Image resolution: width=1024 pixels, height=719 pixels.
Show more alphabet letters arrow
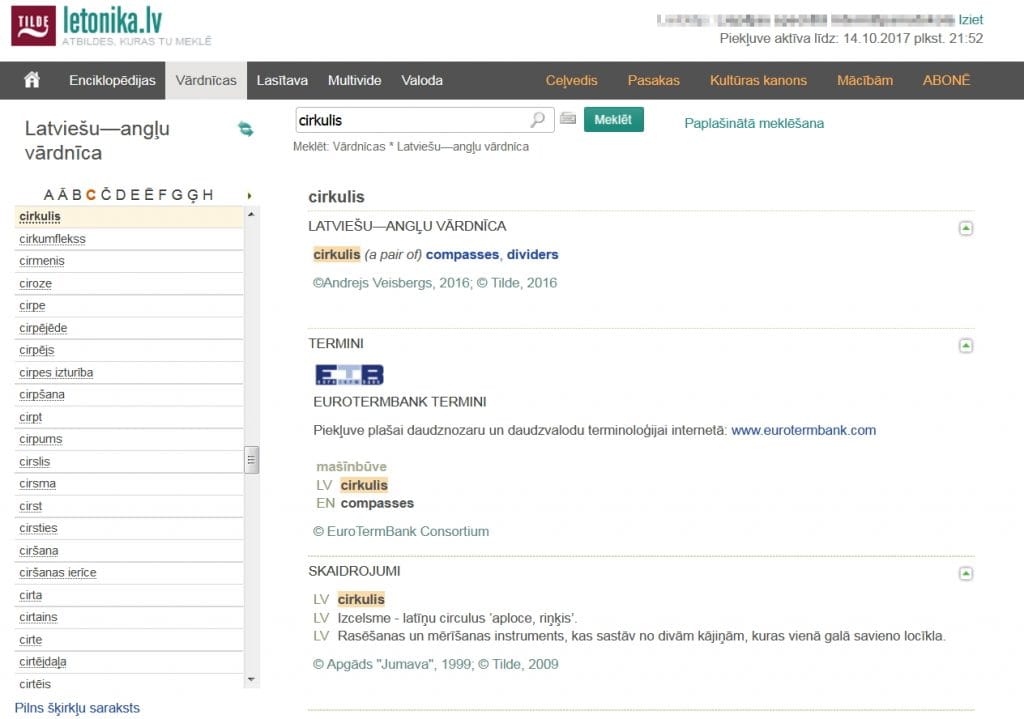click(x=249, y=195)
